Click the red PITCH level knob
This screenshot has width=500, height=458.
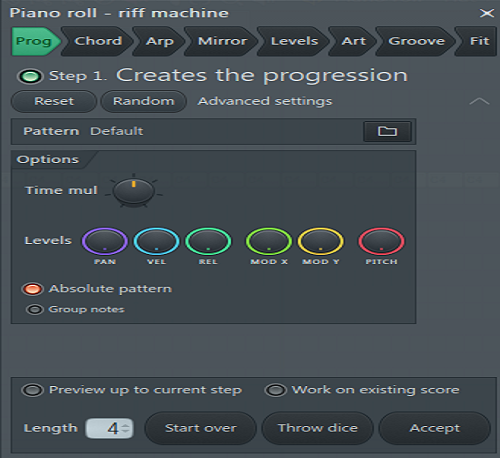(x=381, y=241)
